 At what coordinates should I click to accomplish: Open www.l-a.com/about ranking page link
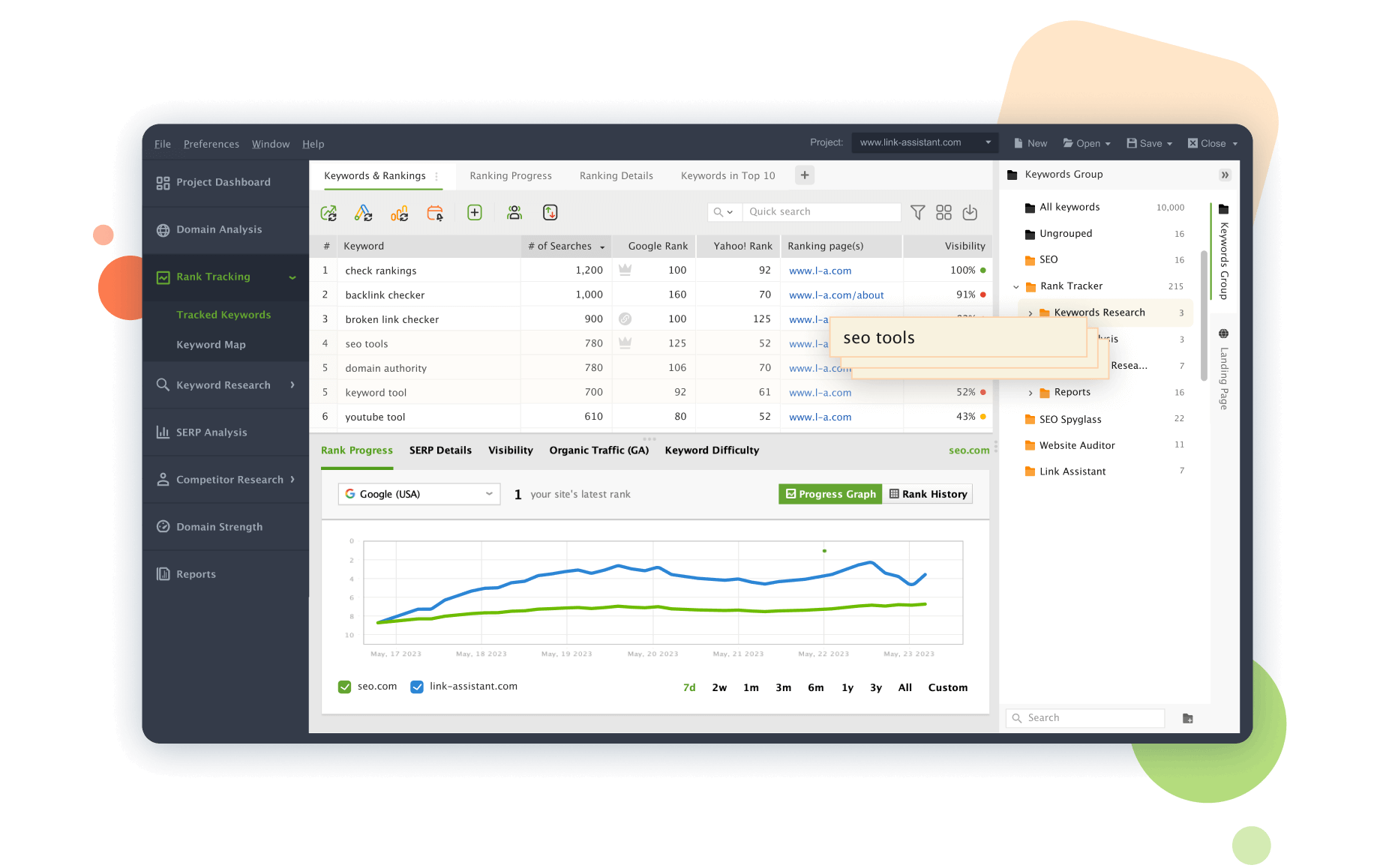[x=836, y=295]
